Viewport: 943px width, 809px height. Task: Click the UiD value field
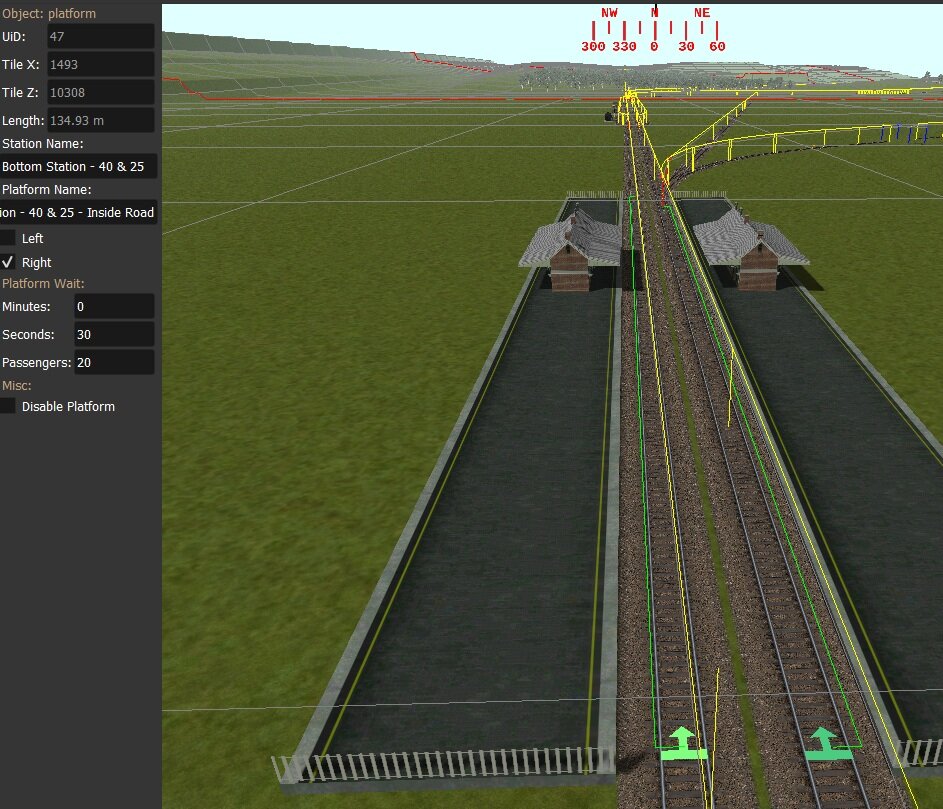tap(100, 37)
